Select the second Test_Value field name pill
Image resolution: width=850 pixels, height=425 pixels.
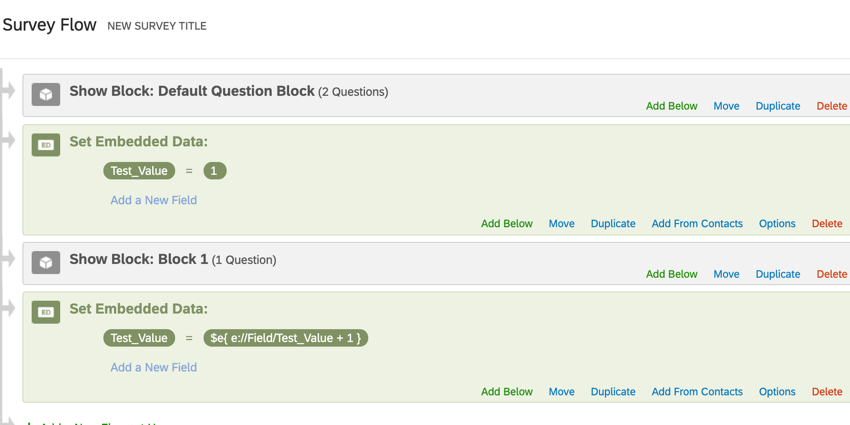pos(139,338)
